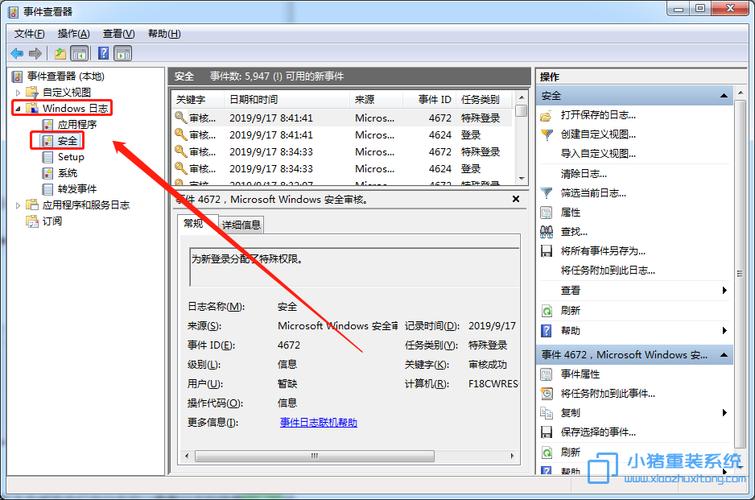
Task: Click the detail pane horizontal scrollbar thumb
Action: (x=315, y=456)
